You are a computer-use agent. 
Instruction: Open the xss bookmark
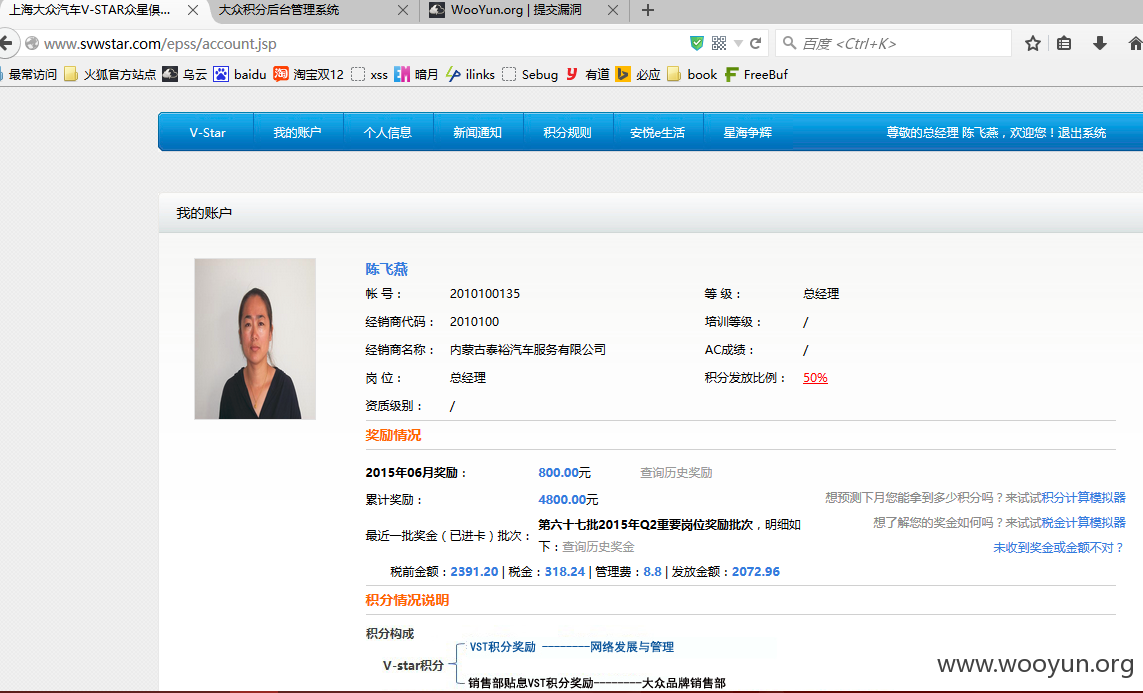pyautogui.click(x=370, y=74)
